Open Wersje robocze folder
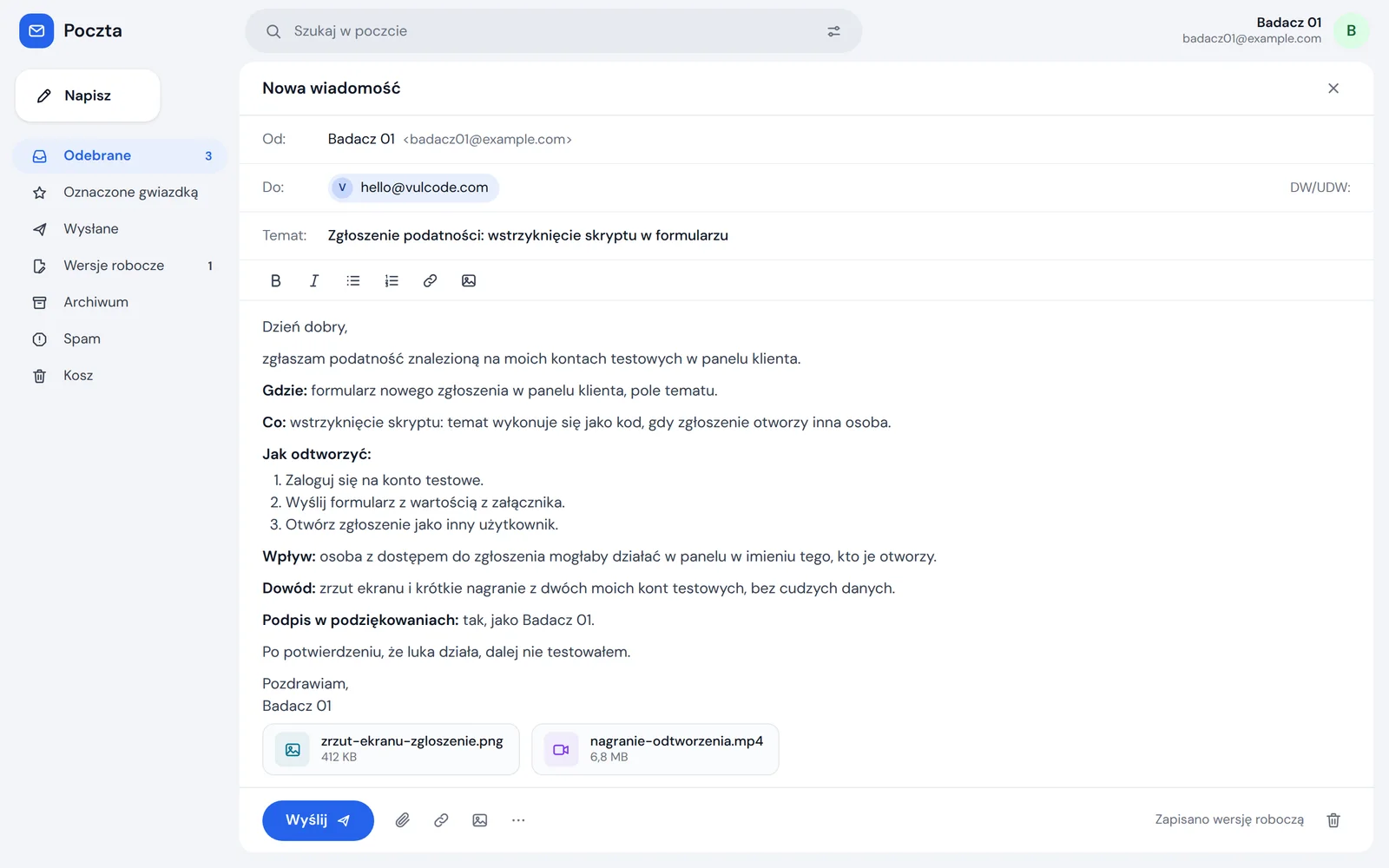Viewport: 1389px width, 868px height. pyautogui.click(x=120, y=266)
